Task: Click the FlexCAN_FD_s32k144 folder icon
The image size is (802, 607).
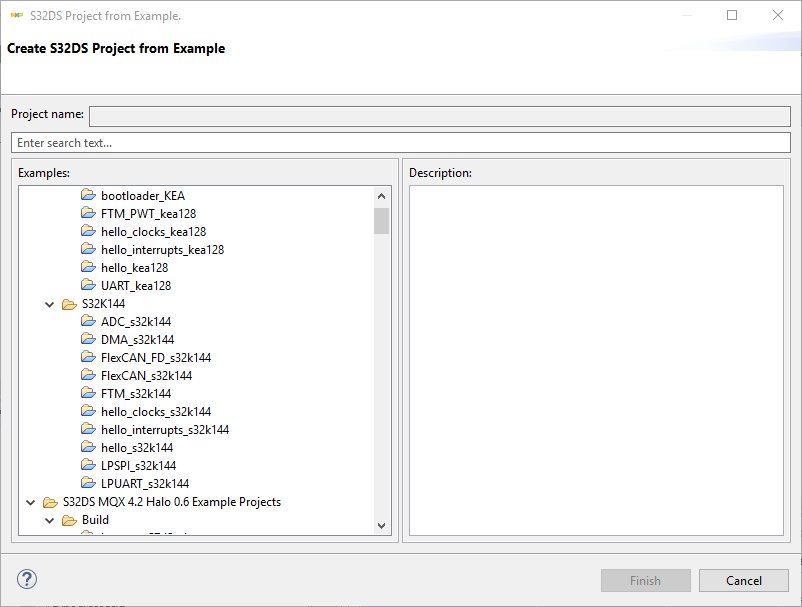Action: [88, 357]
